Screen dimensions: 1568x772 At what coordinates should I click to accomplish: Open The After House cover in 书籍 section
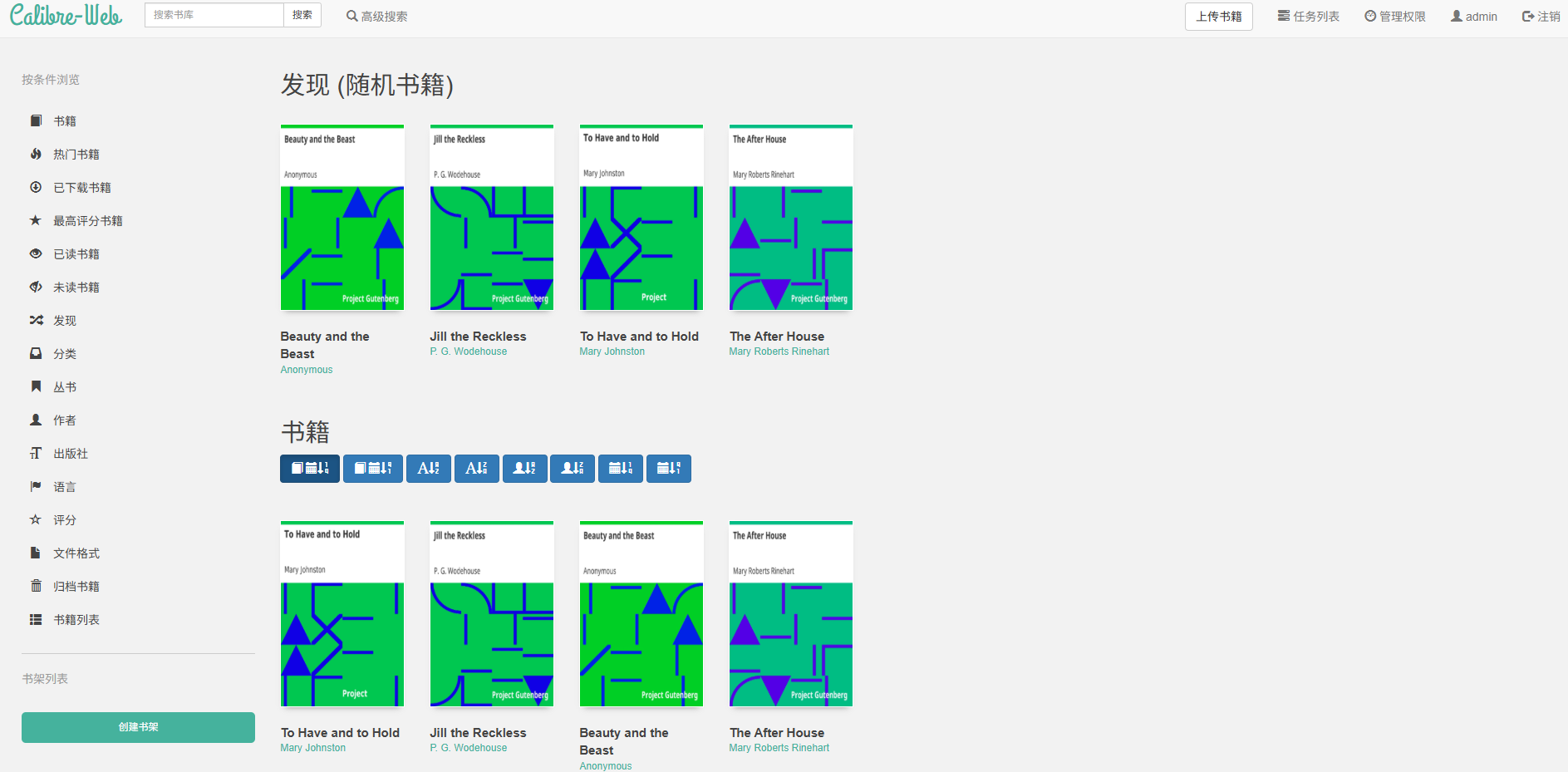pos(791,614)
